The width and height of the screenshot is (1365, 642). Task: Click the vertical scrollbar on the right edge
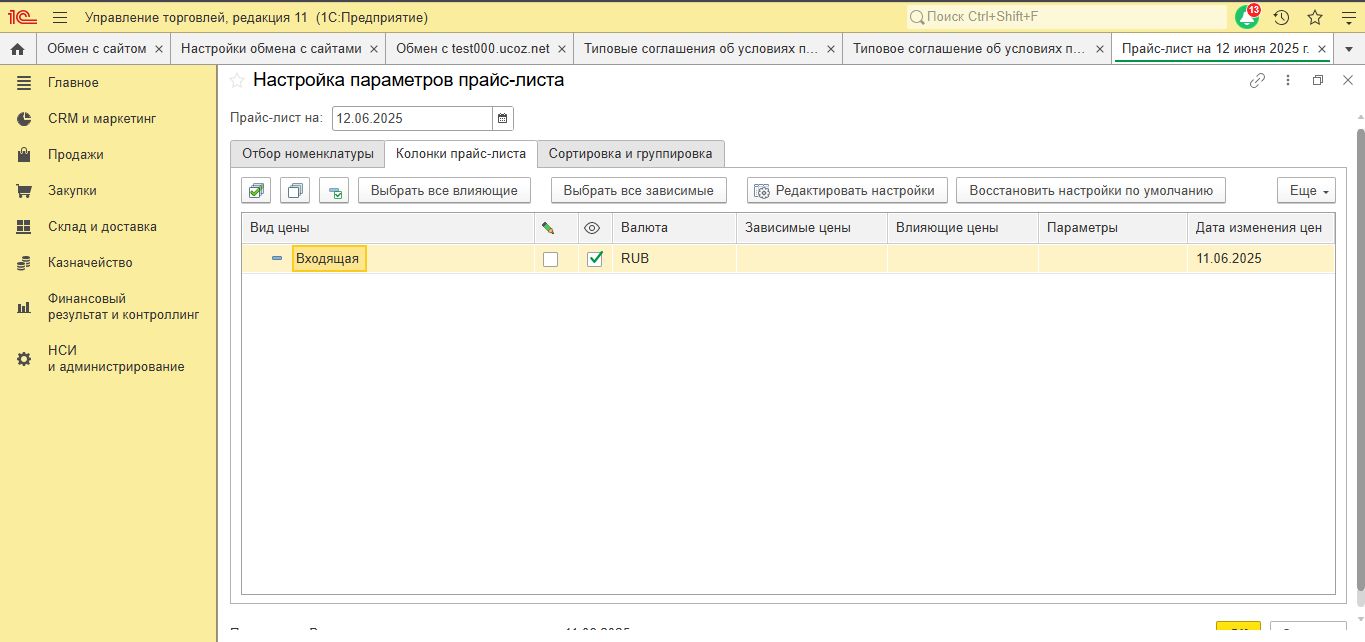pos(1359,360)
